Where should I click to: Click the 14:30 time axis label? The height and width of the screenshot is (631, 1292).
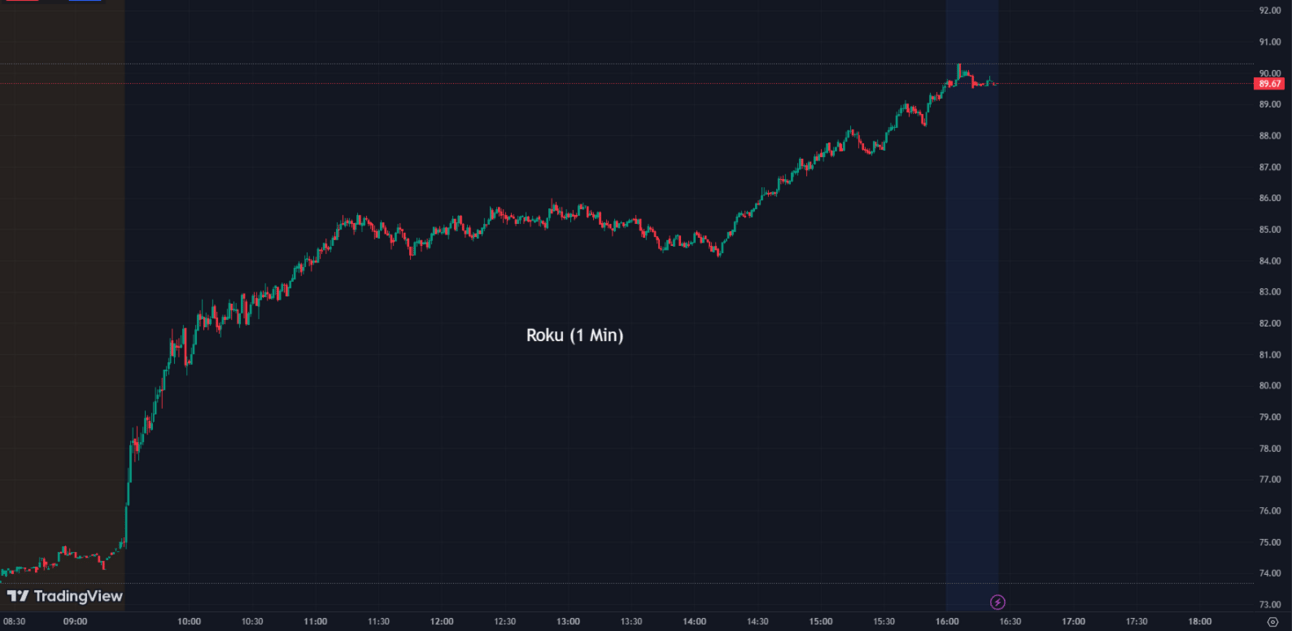(757, 621)
